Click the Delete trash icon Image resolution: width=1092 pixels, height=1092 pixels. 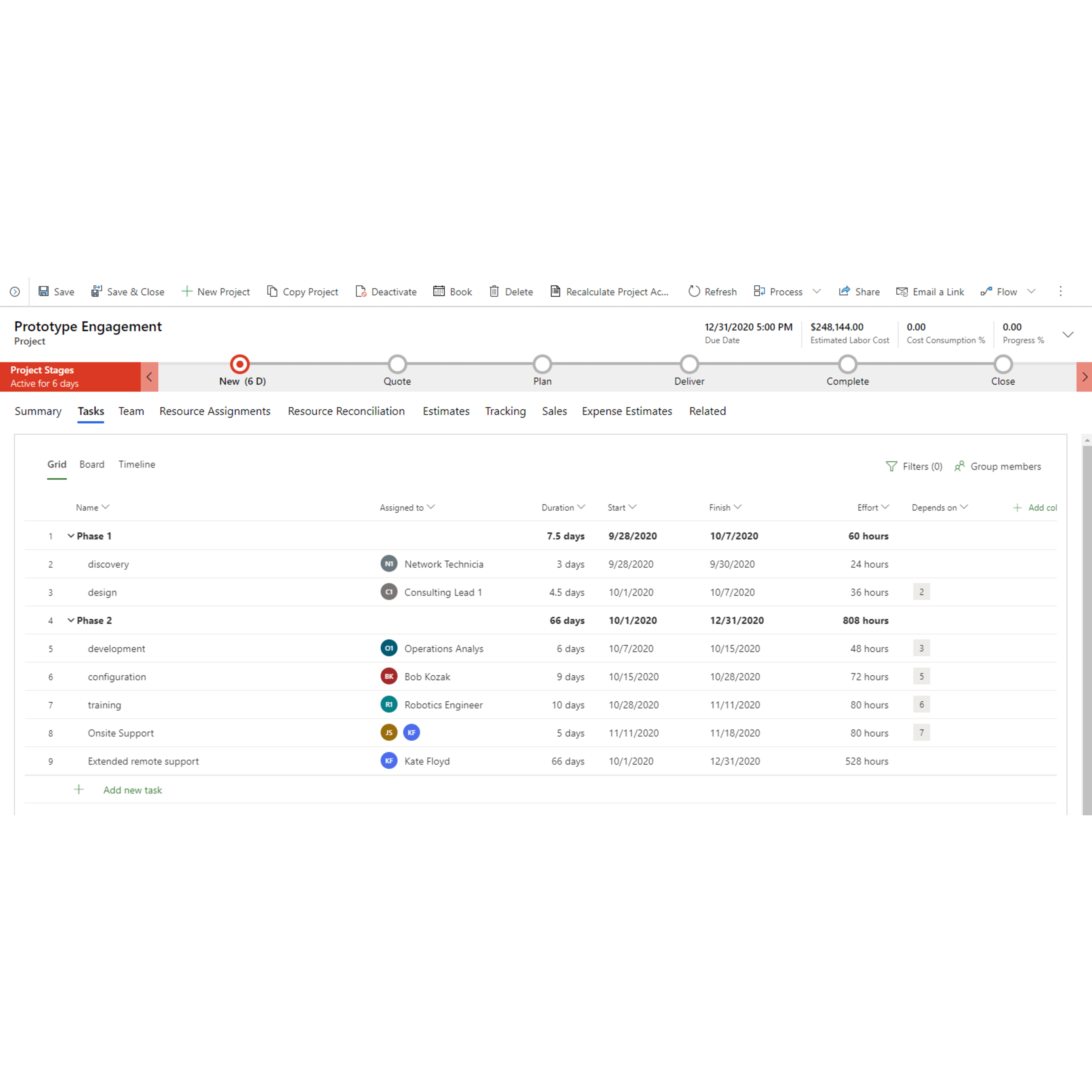[x=494, y=291]
